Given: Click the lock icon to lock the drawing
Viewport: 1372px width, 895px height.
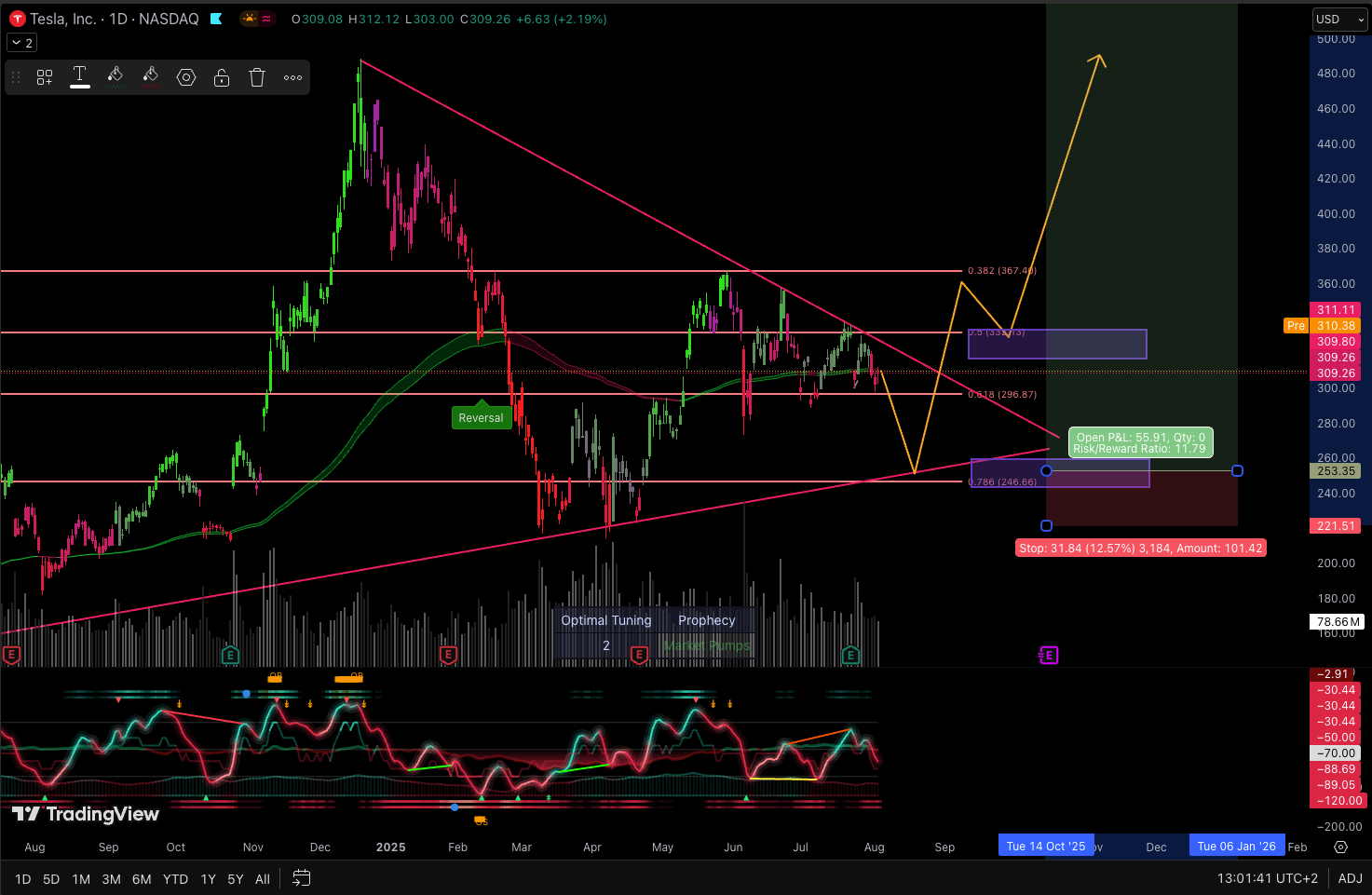Looking at the screenshot, I should (x=222, y=78).
